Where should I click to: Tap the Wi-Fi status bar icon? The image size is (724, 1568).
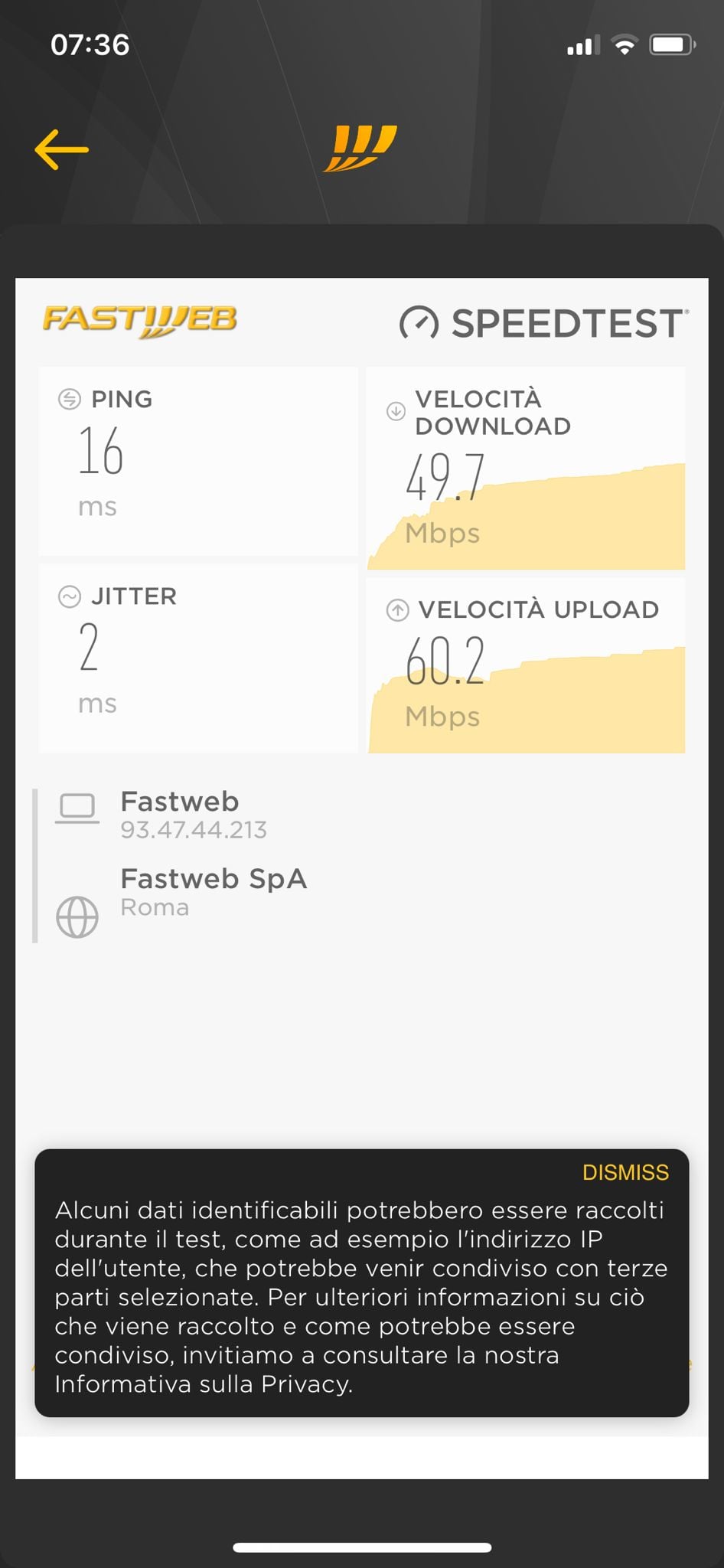(x=625, y=45)
